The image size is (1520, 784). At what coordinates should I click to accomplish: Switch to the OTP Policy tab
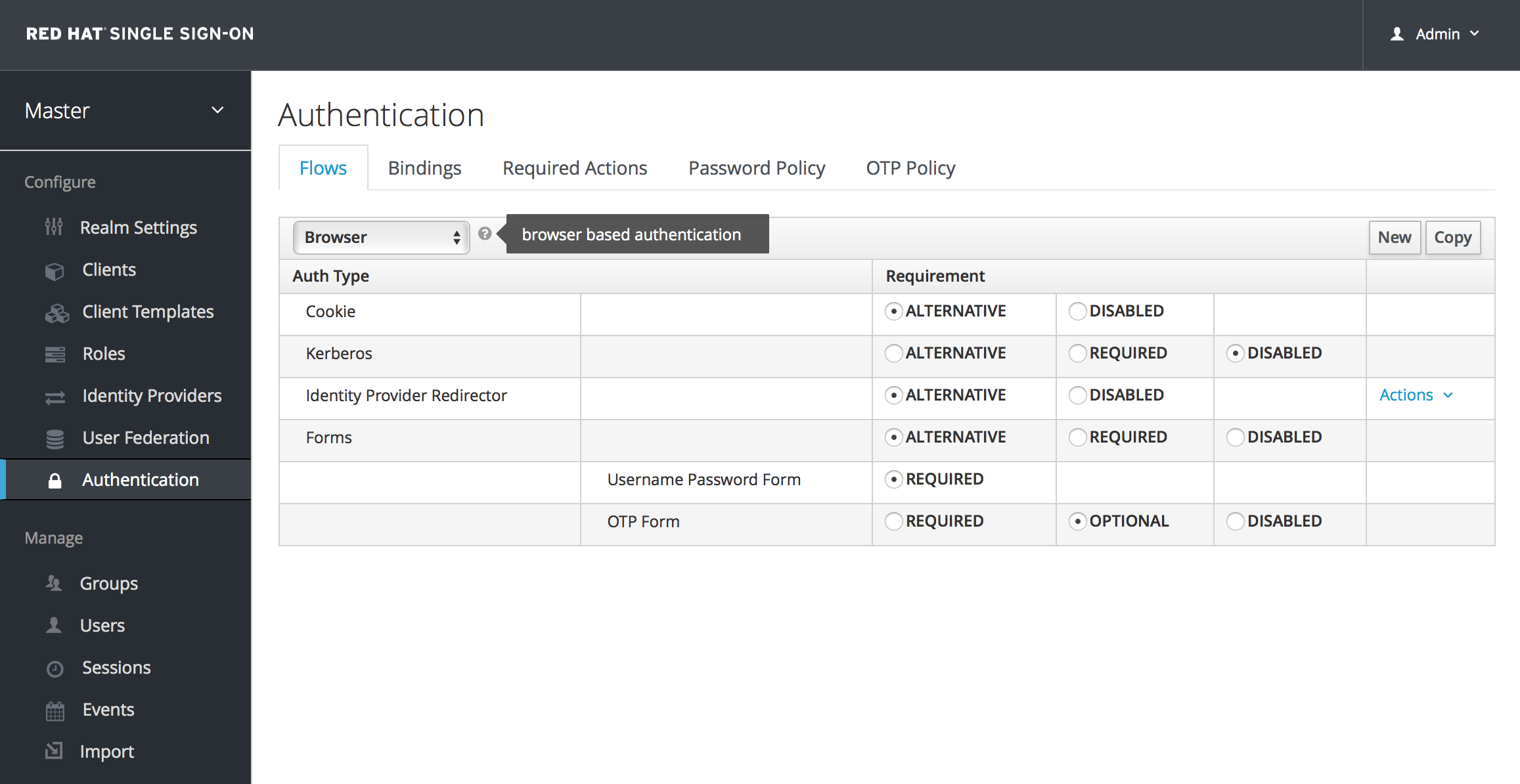click(909, 168)
